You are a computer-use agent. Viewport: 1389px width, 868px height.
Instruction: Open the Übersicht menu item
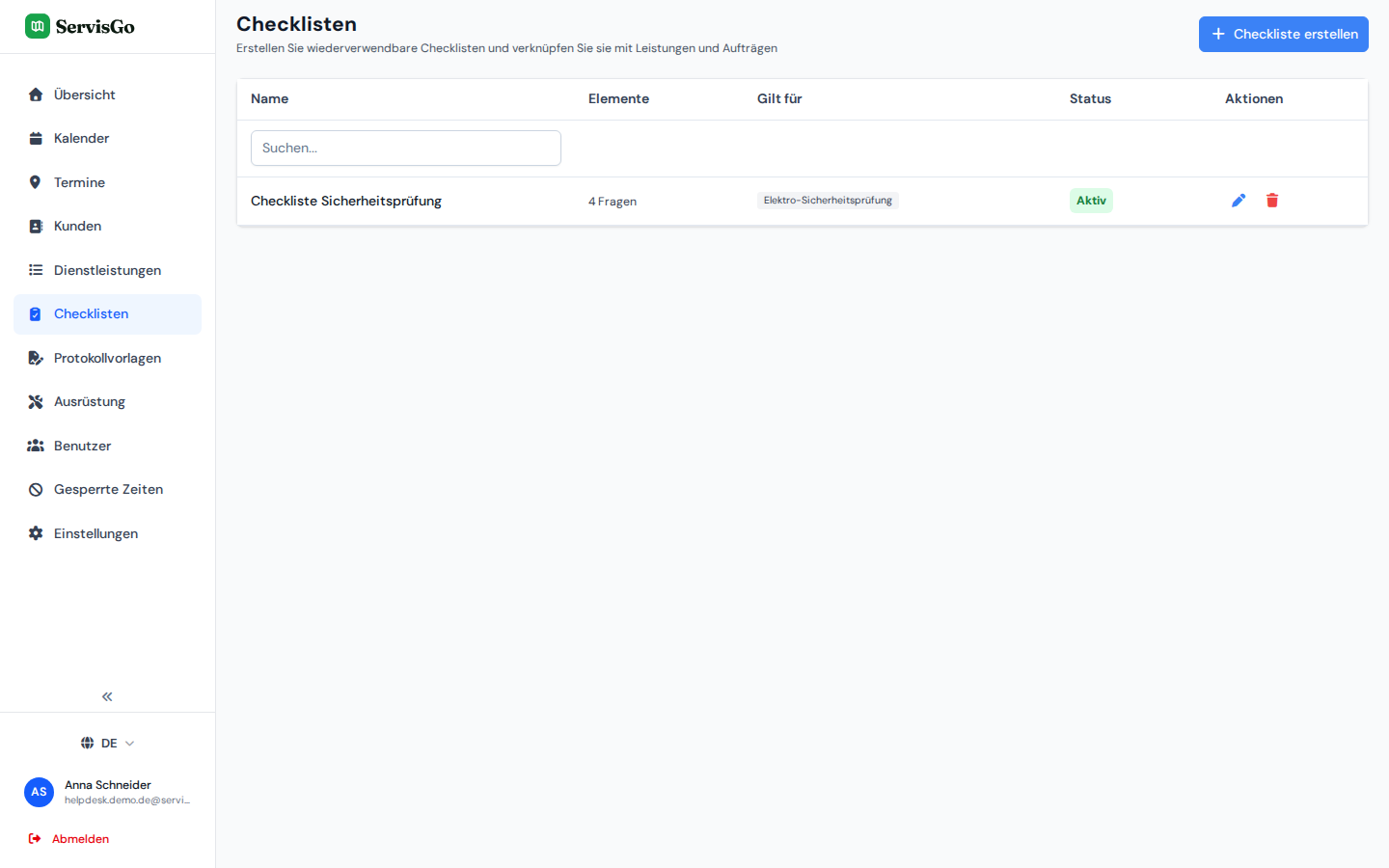pyautogui.click(x=107, y=95)
